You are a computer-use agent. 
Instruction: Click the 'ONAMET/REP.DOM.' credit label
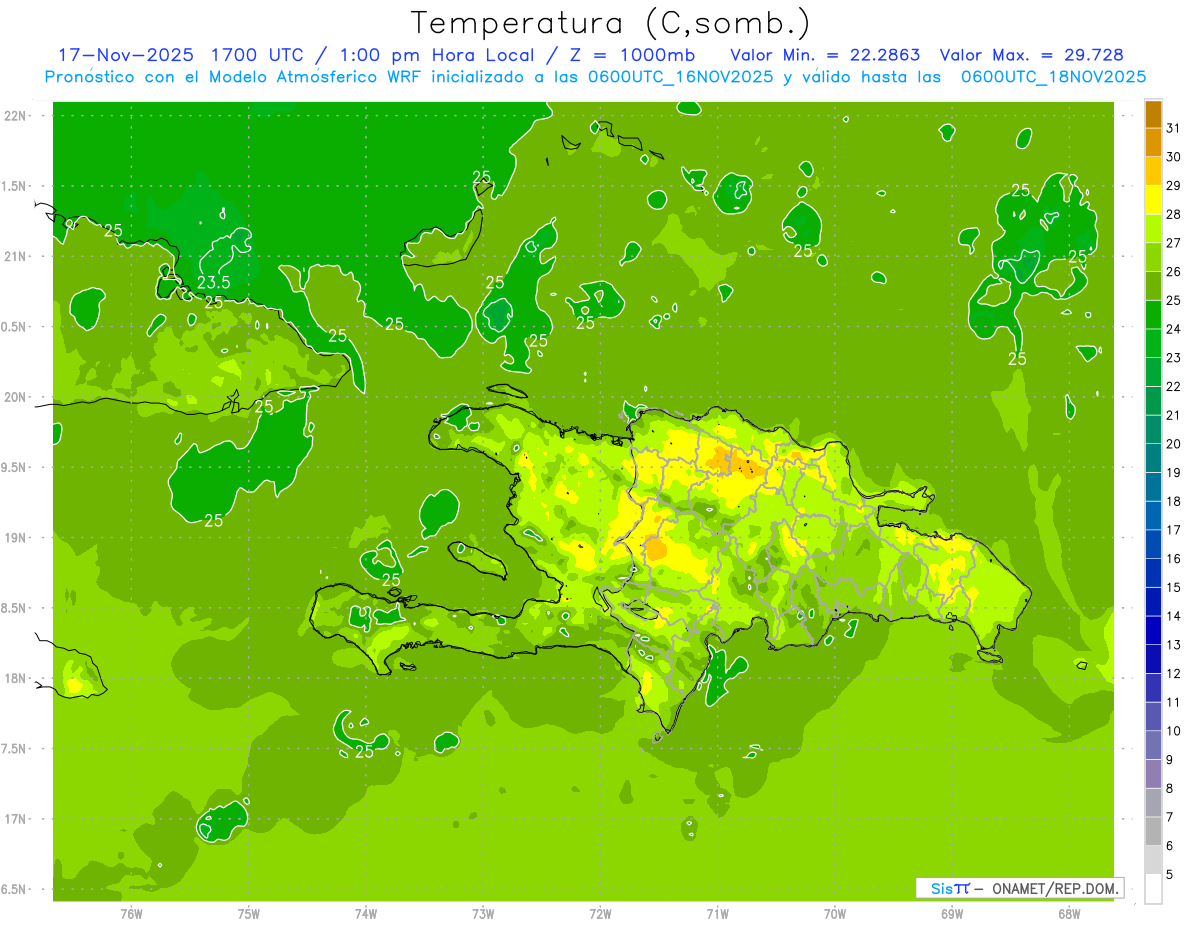coord(1055,888)
